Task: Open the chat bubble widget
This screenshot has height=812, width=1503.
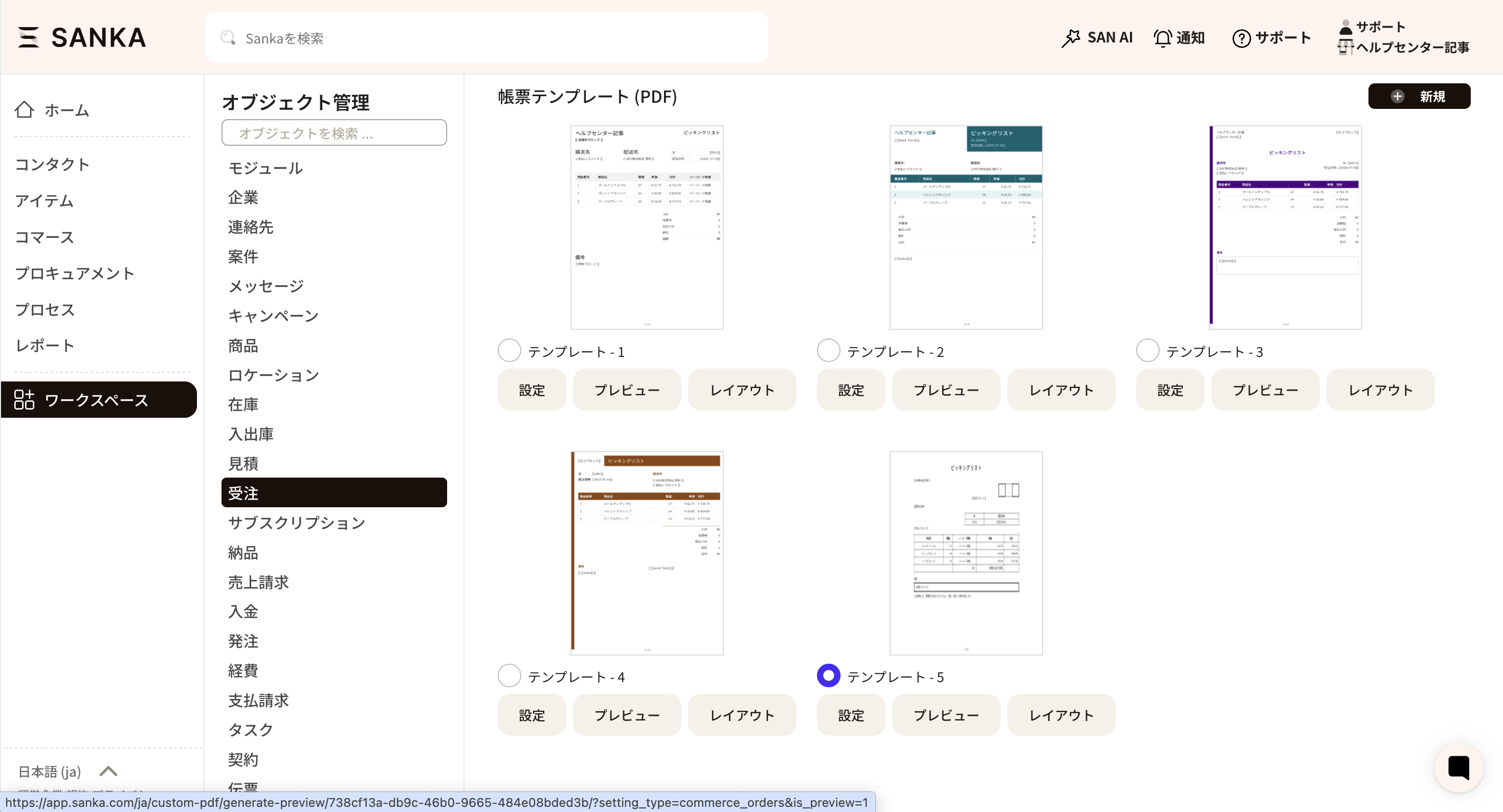Action: pyautogui.click(x=1458, y=768)
